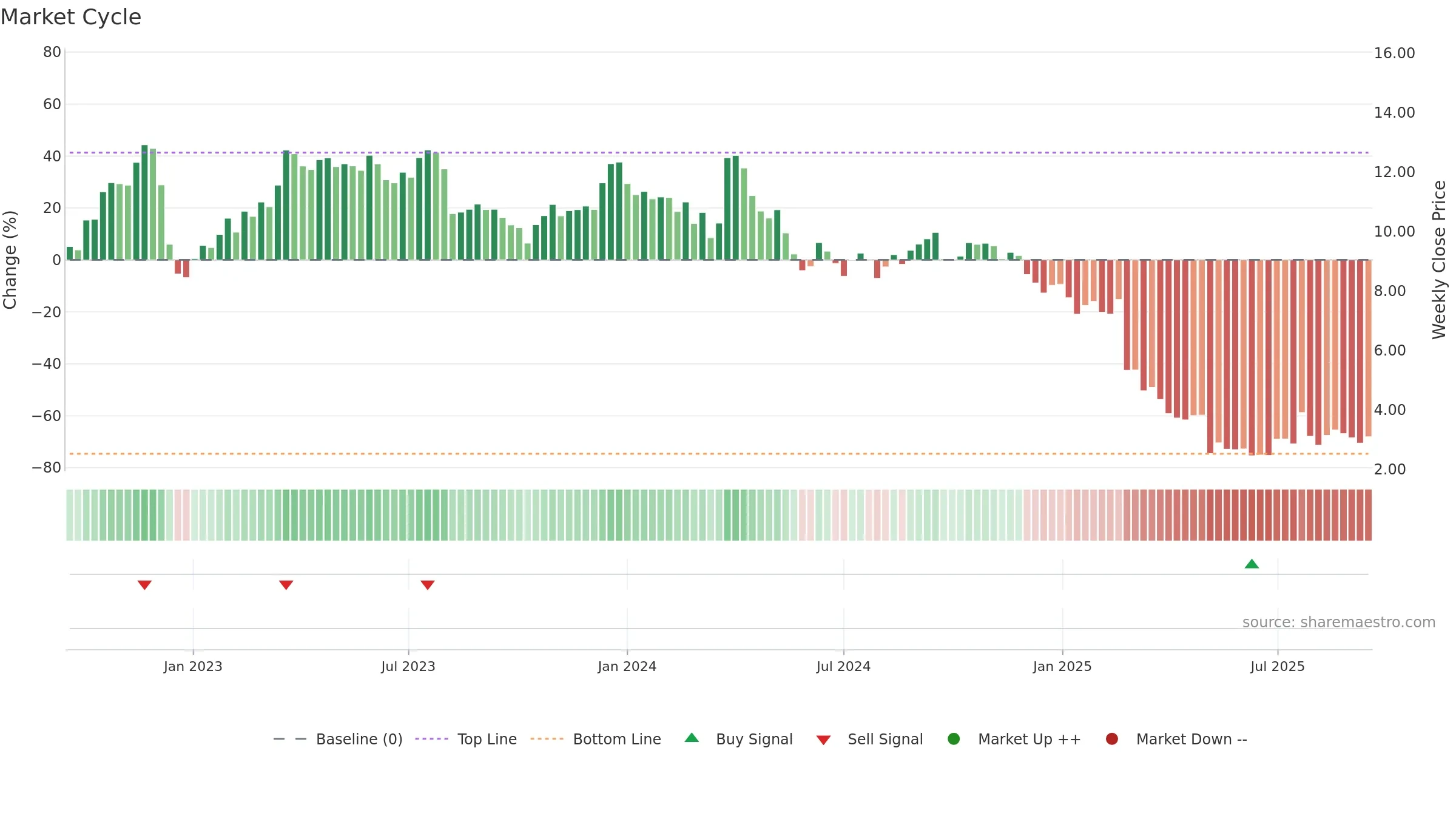Click the last orange bar at the chart's right edge
This screenshot has height=819, width=1456.
[1368, 348]
